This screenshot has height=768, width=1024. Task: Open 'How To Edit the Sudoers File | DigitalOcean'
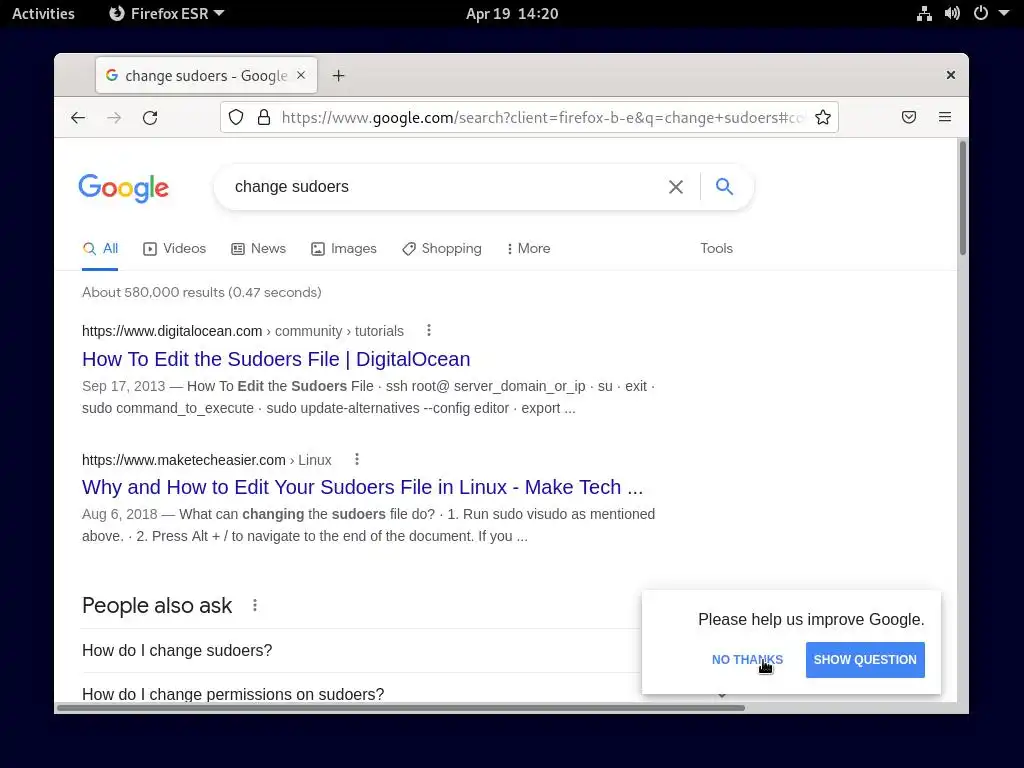point(276,359)
